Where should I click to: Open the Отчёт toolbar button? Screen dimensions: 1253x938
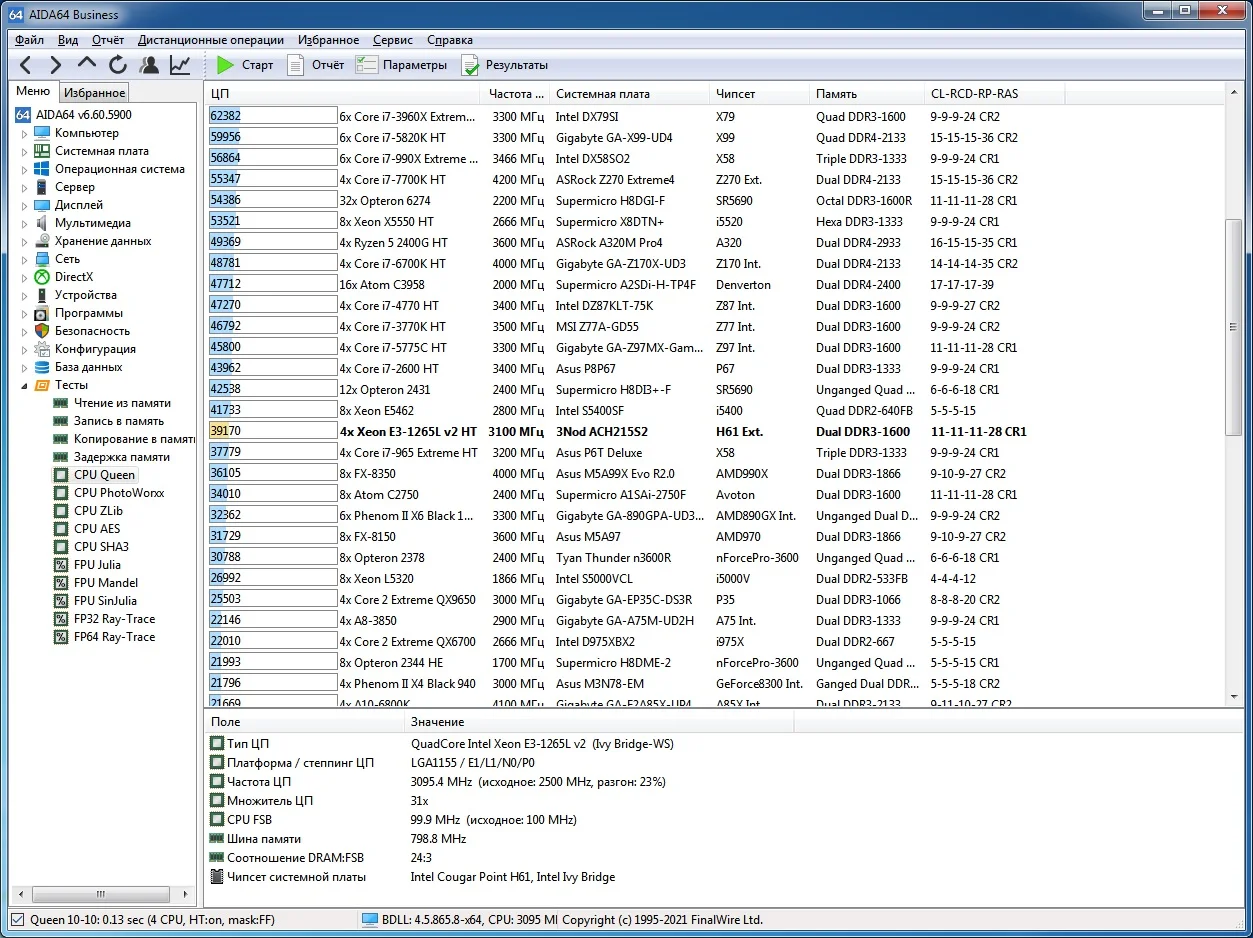pos(315,65)
